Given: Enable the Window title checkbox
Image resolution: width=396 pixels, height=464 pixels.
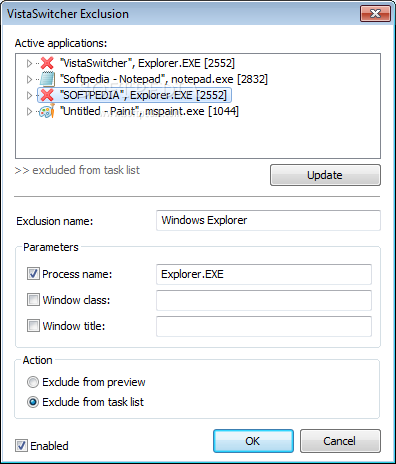Looking at the screenshot, I should [x=33, y=325].
